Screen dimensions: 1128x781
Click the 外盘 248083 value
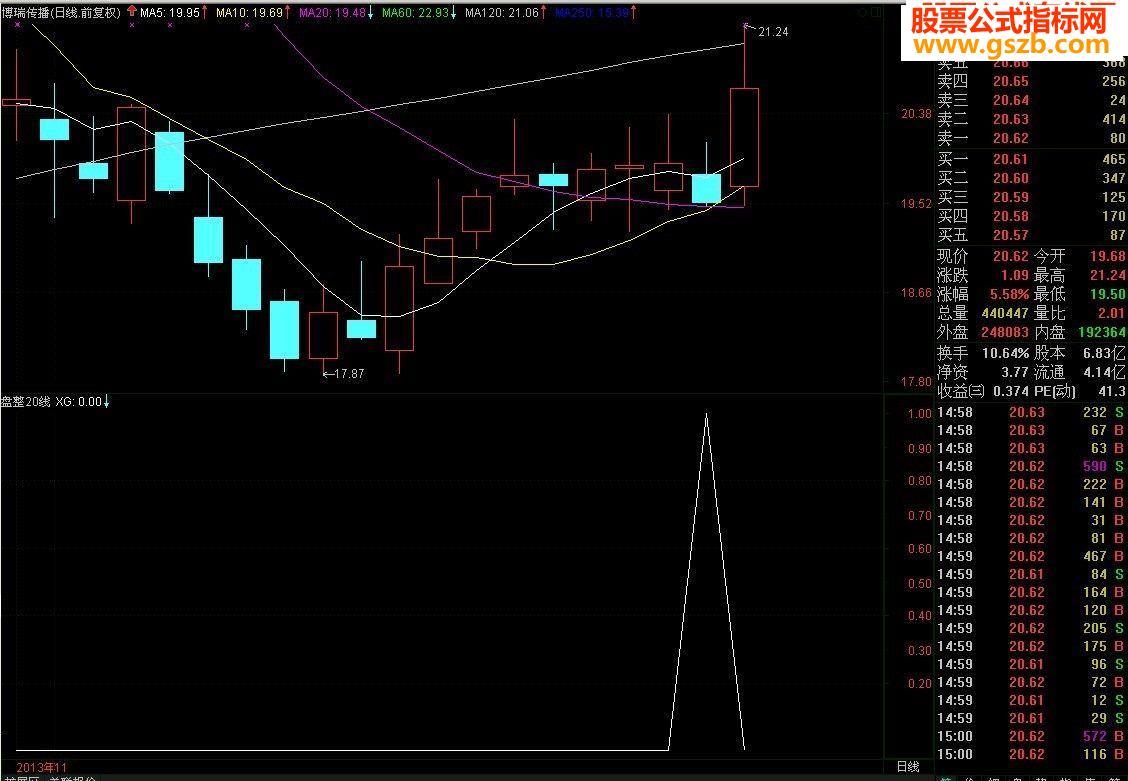click(x=1004, y=333)
